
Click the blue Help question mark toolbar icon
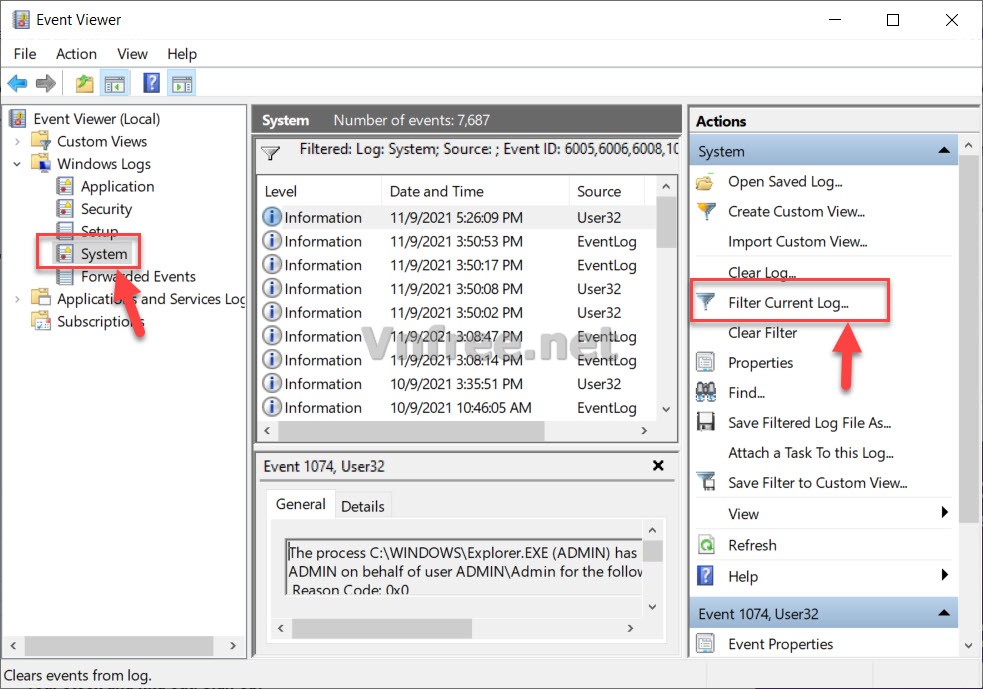(151, 83)
